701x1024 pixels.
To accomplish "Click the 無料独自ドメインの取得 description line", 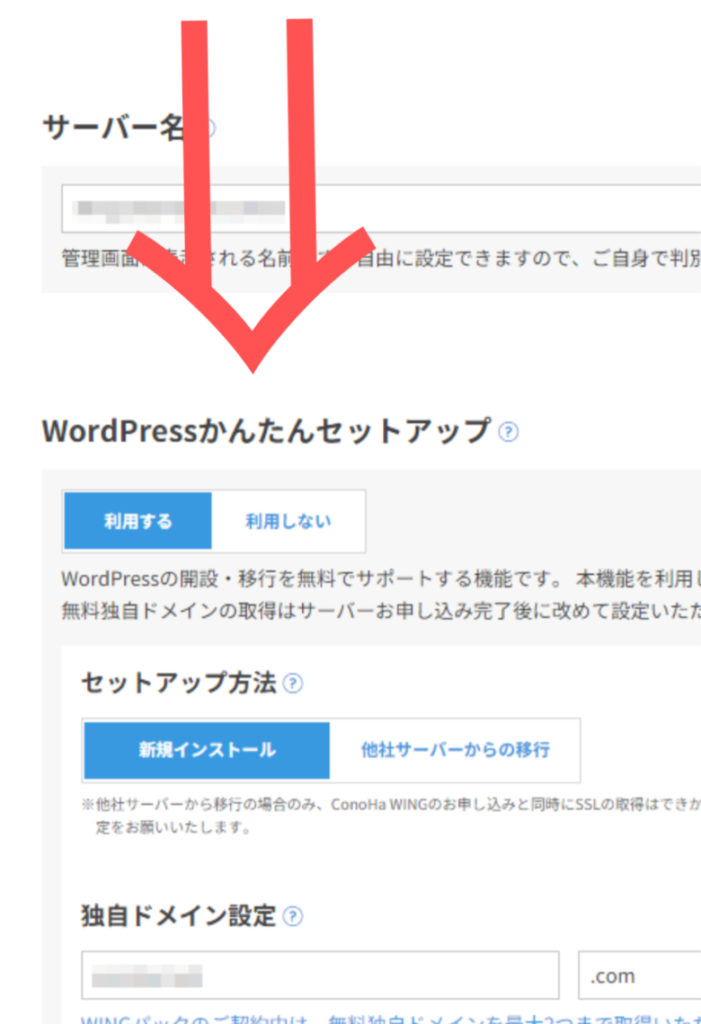I will (381, 611).
